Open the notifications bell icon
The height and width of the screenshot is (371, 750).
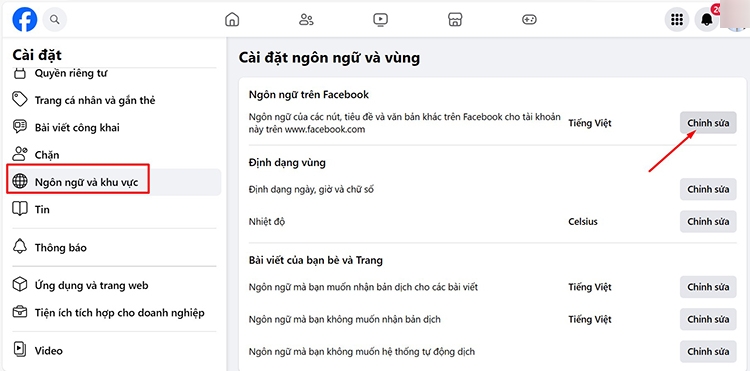(706, 20)
